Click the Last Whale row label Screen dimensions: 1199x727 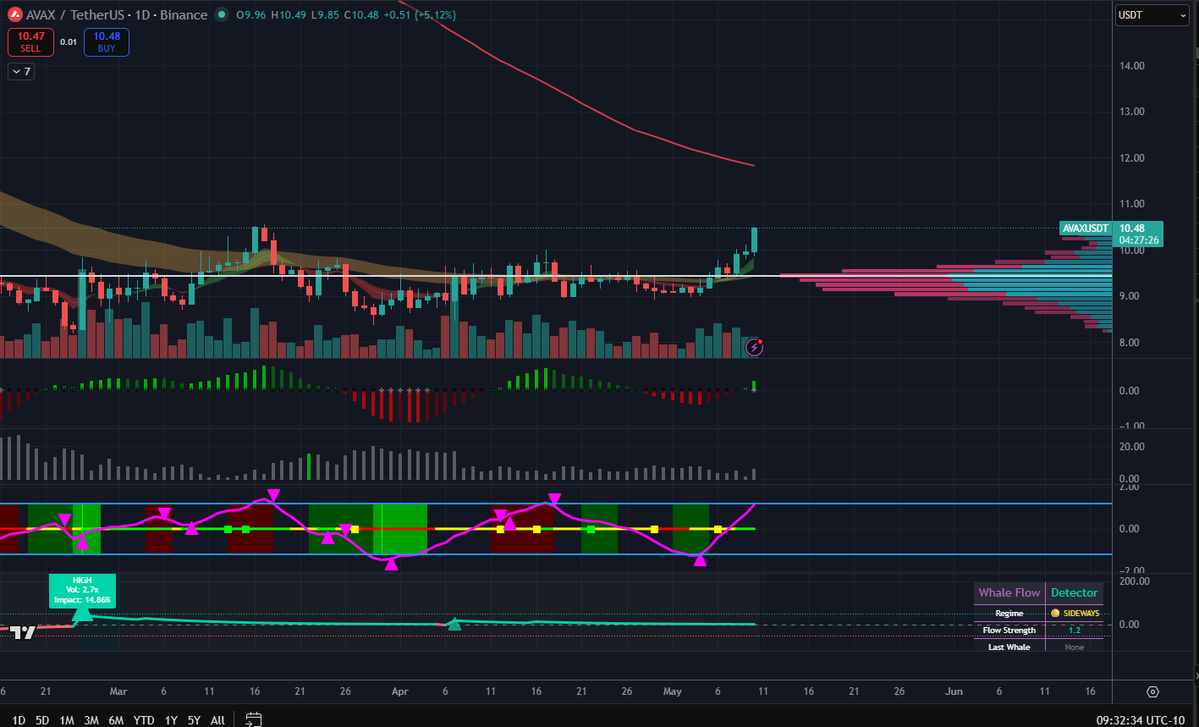click(x=1009, y=647)
